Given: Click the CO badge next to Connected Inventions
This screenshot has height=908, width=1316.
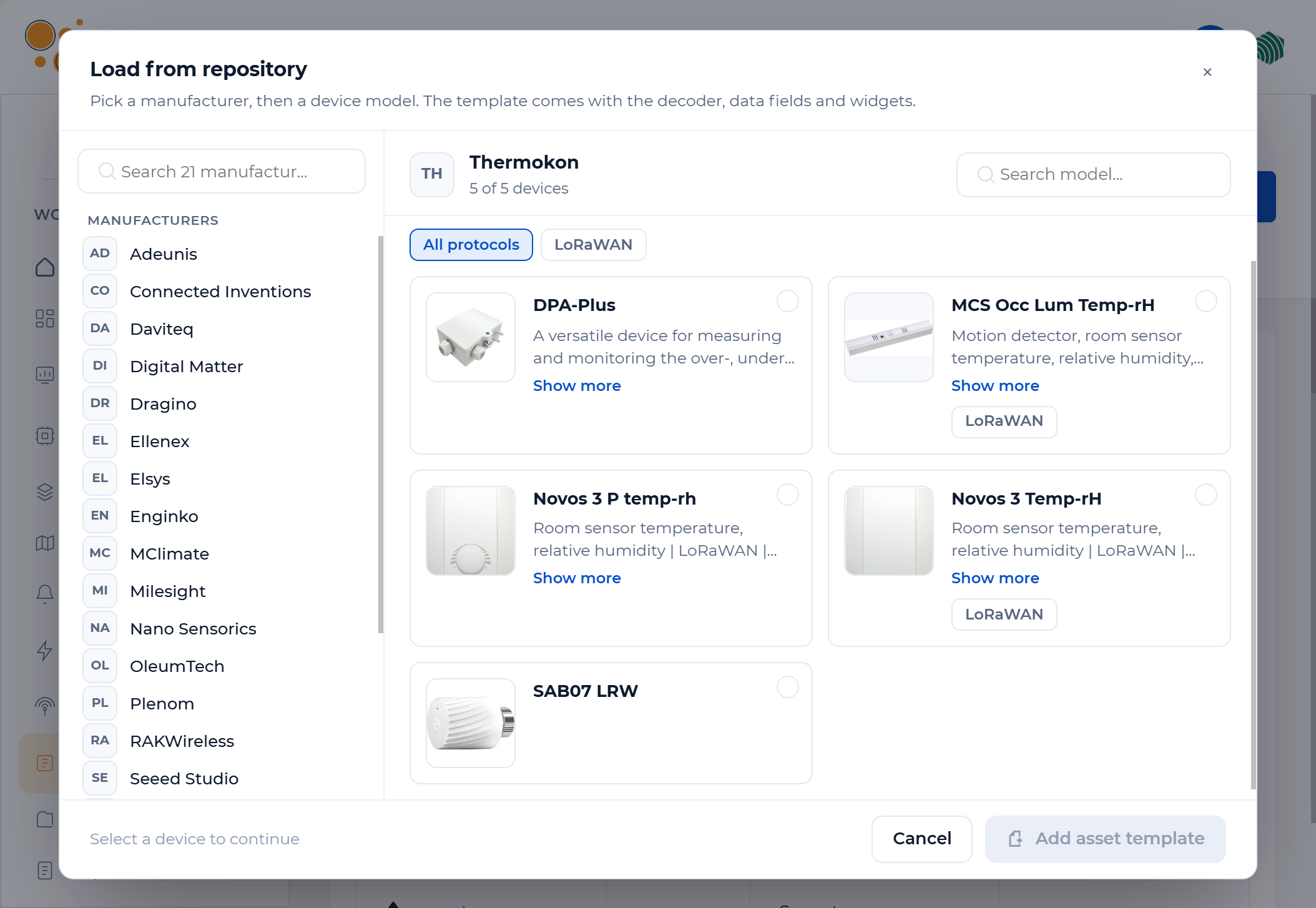Looking at the screenshot, I should click(x=100, y=291).
